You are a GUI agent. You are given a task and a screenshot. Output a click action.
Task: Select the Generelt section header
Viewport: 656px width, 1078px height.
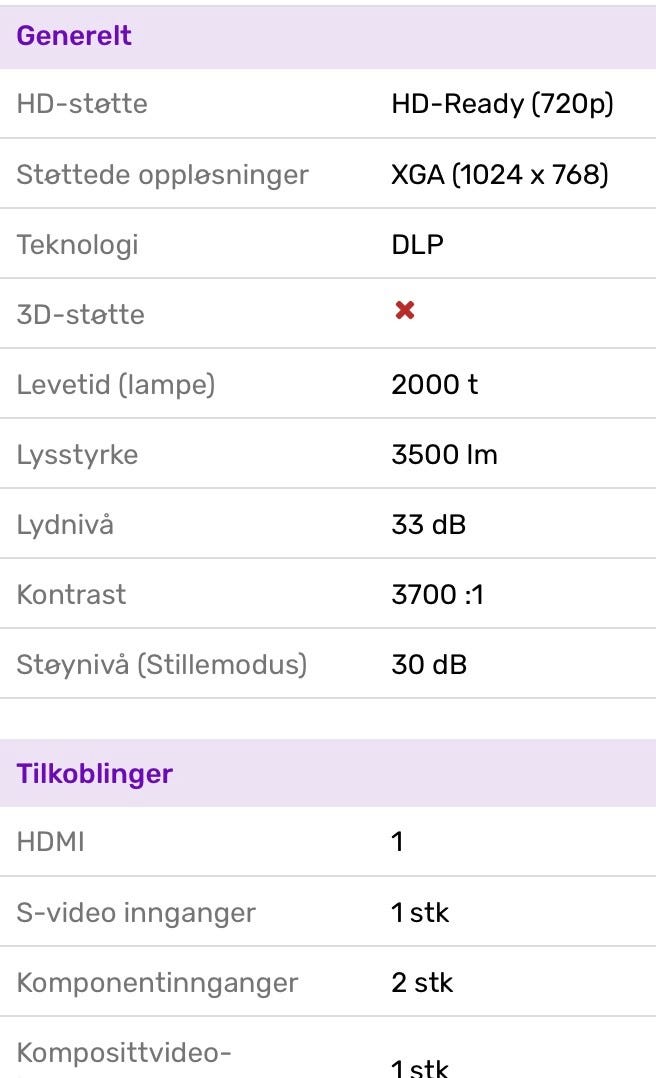(x=328, y=36)
